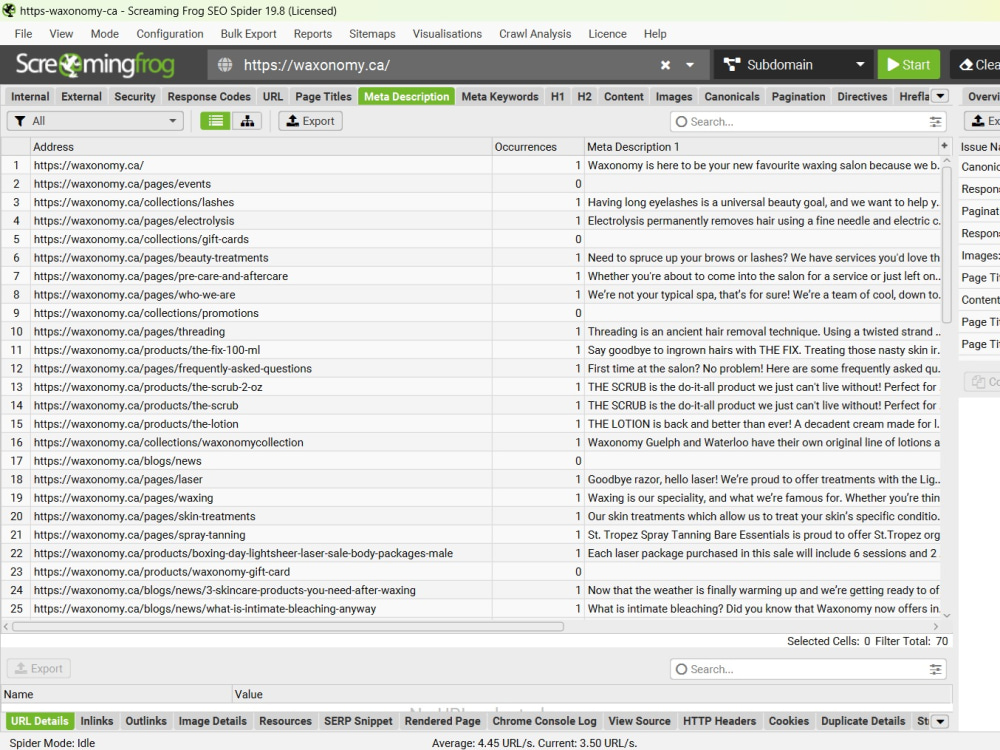
Task: Open the Security tab
Action: pyautogui.click(x=135, y=96)
